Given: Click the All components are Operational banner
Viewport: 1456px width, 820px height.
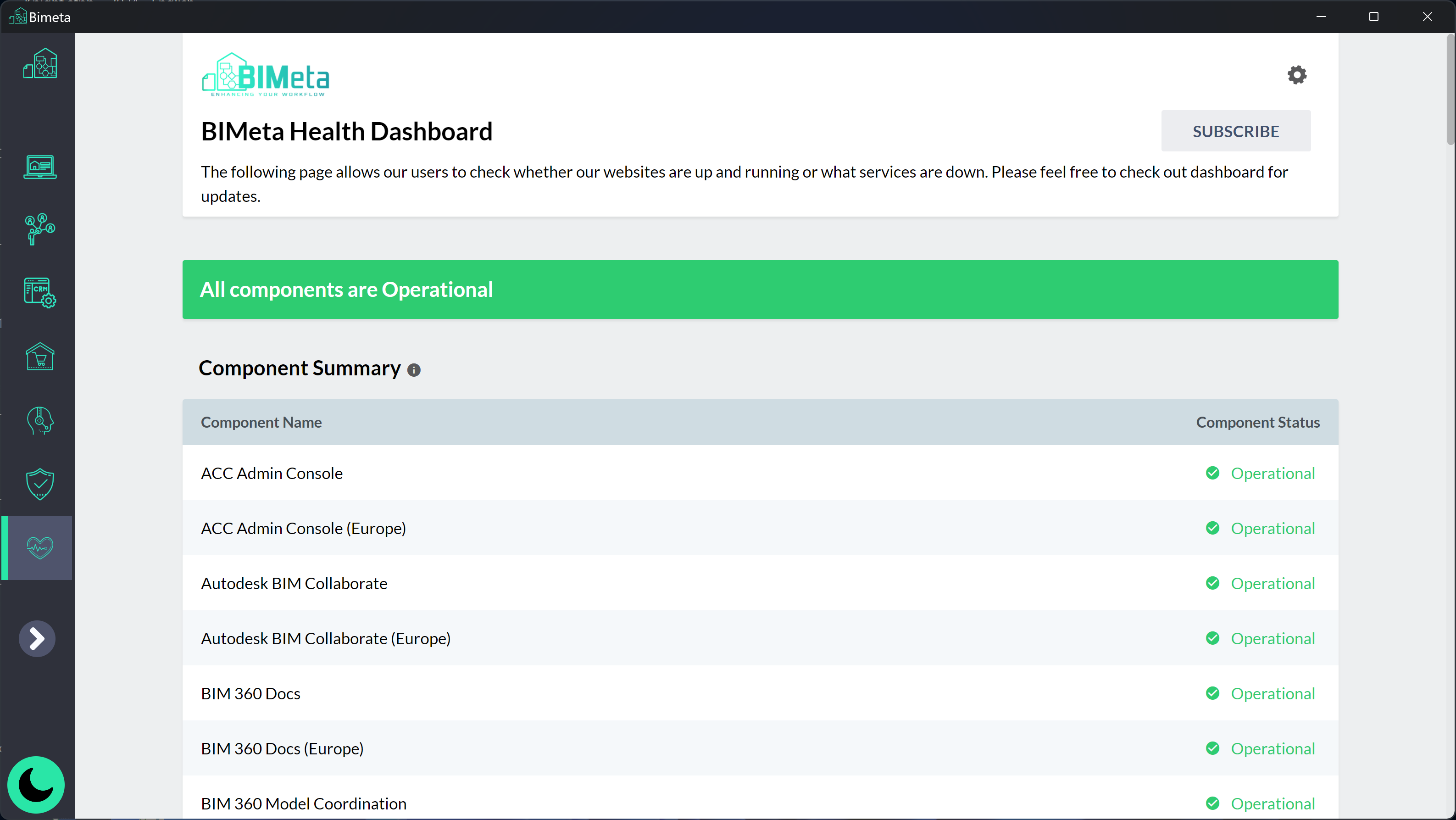Looking at the screenshot, I should 760,290.
